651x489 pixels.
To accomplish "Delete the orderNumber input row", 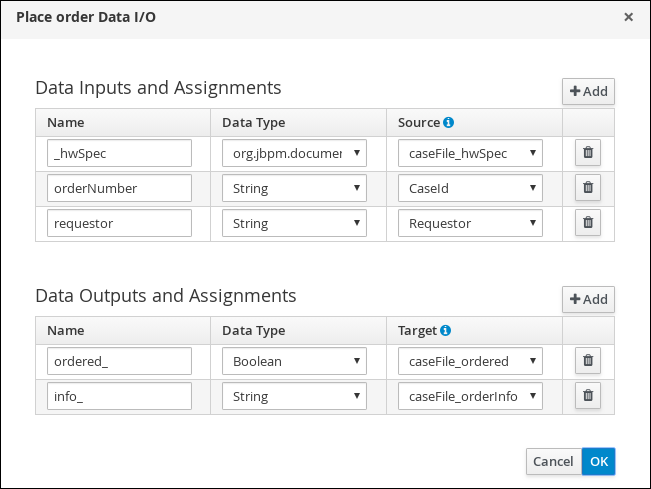I will click(x=587, y=188).
